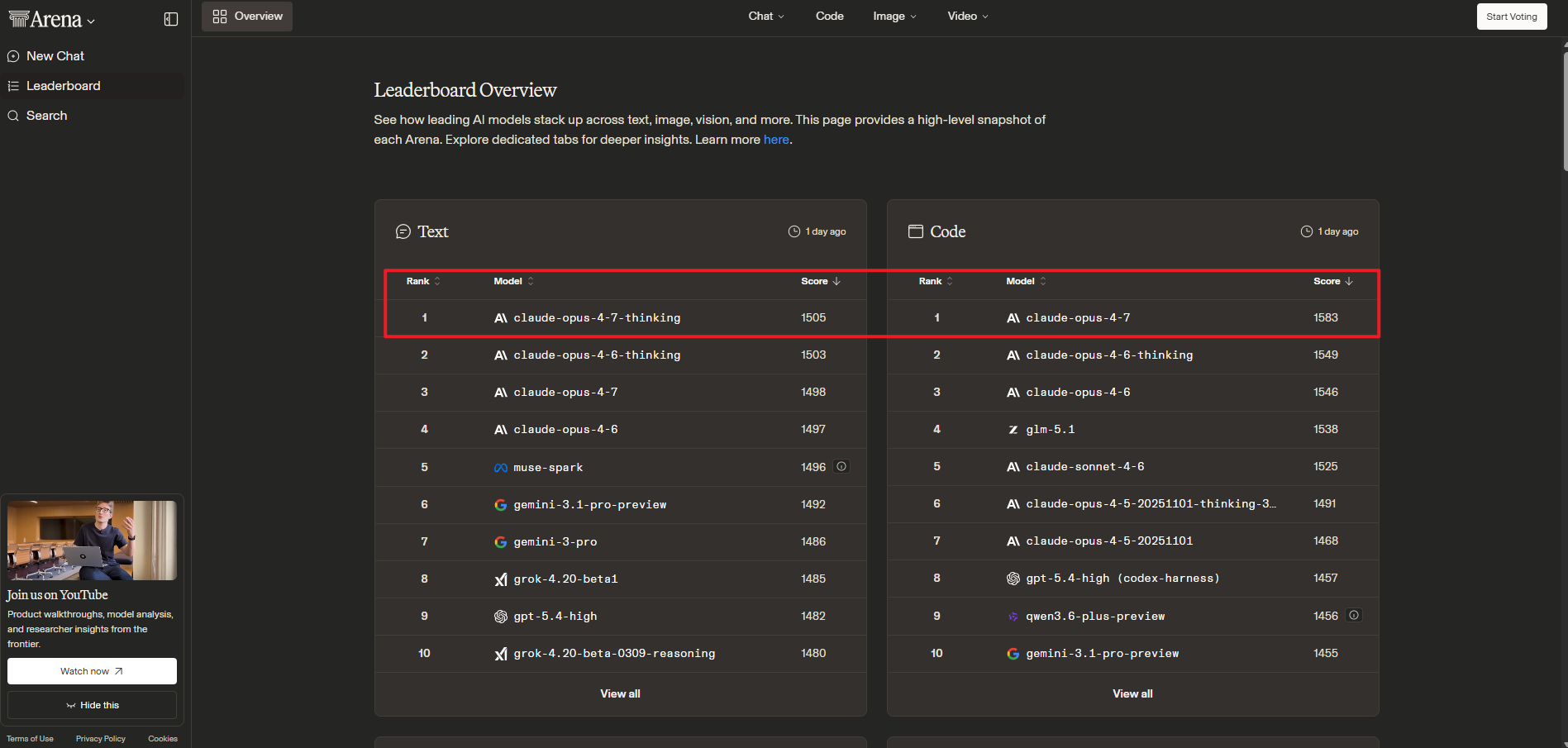
Task: Sort Code table by Model
Action: pos(1027,281)
